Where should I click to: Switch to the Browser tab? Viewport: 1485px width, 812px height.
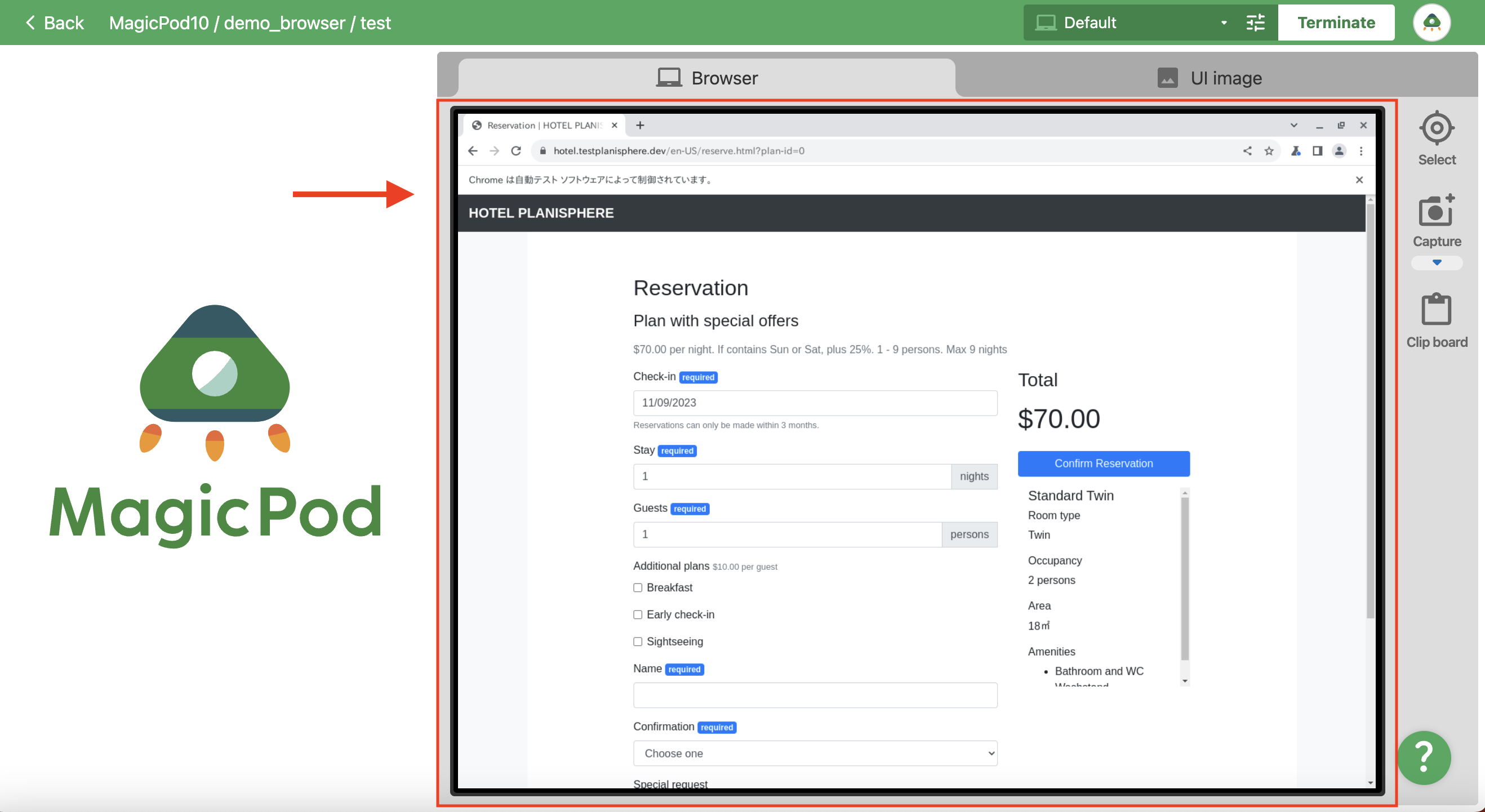(706, 78)
